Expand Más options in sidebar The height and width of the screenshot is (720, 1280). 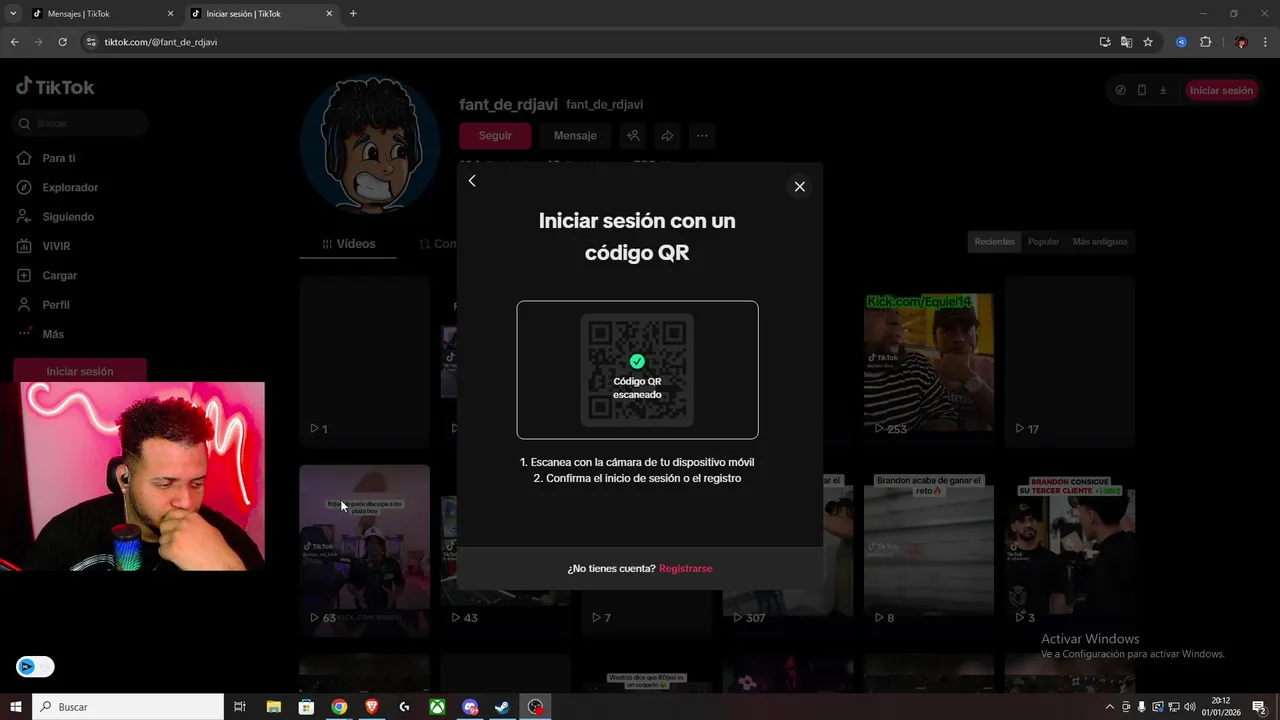[52, 334]
